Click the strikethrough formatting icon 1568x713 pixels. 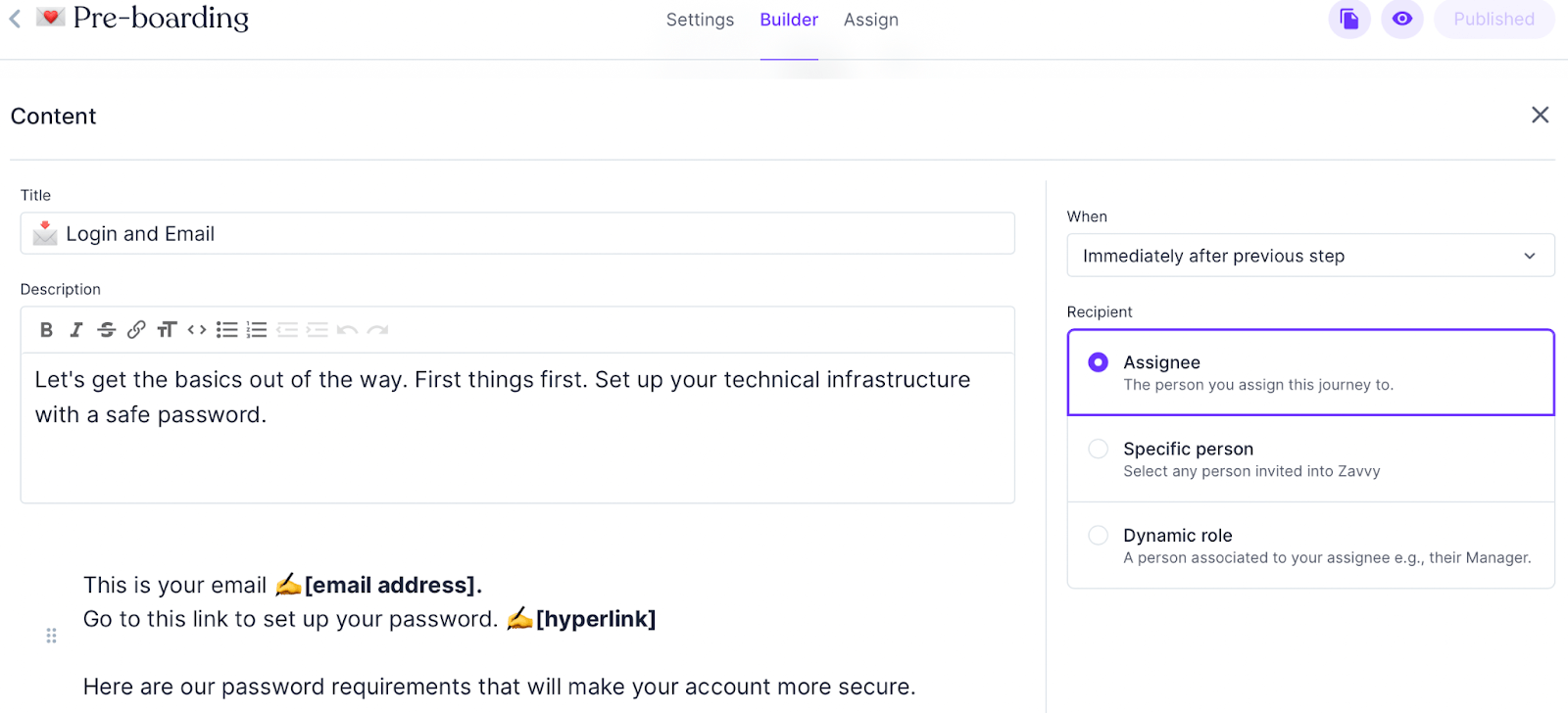tap(106, 330)
